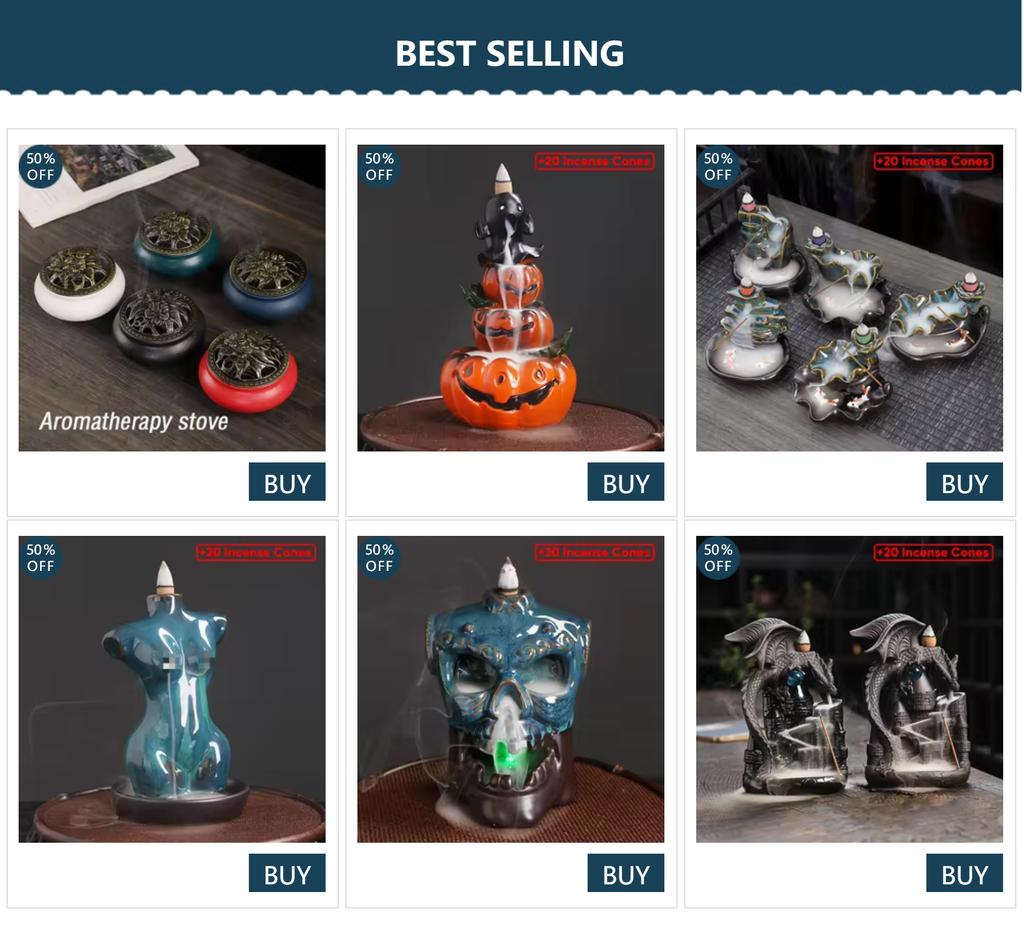Open the teal torso burner image
1024x926 pixels.
pos(172,690)
